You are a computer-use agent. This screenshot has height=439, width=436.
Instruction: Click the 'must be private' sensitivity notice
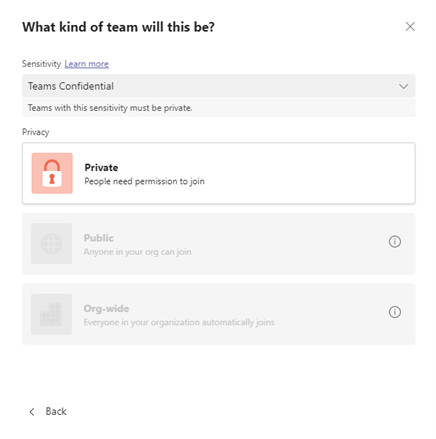pos(110,108)
